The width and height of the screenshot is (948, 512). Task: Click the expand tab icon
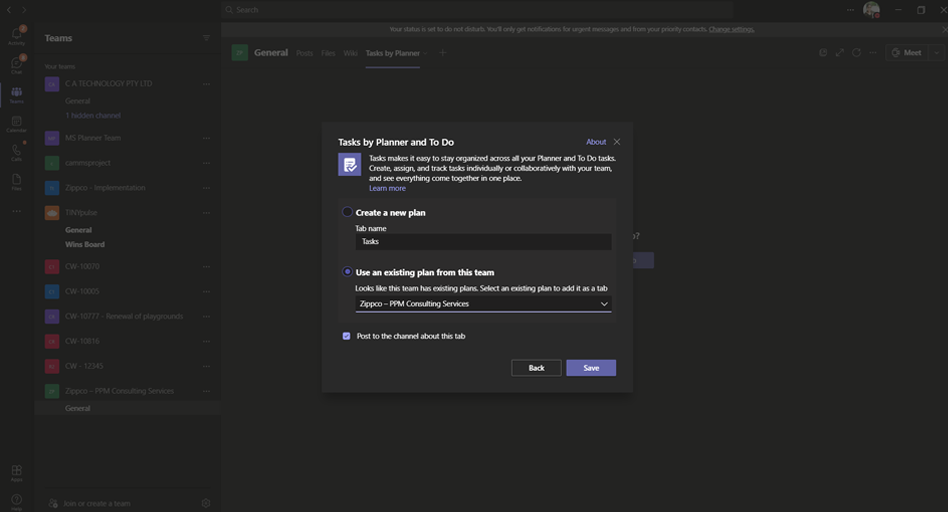tap(840, 53)
